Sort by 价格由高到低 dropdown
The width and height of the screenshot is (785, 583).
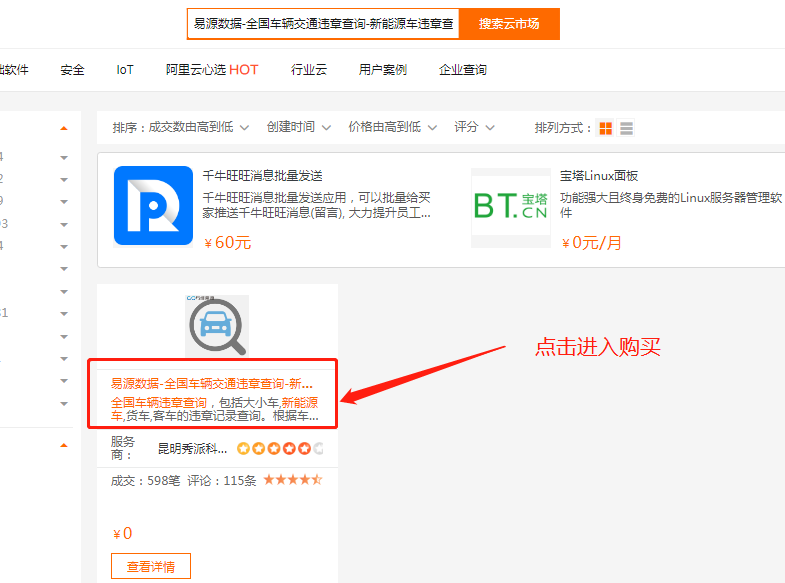392,128
